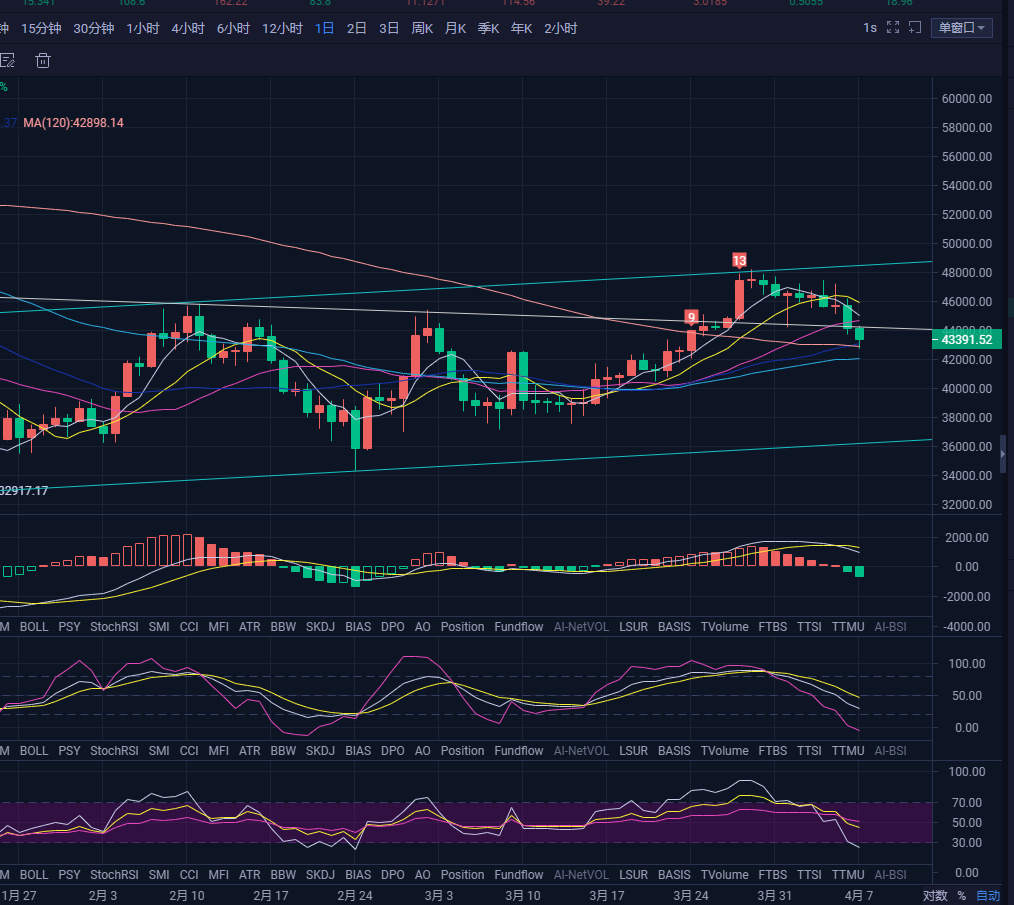1014x905 pixels.
Task: Open the 单窗口 window layout dropdown
Action: pos(962,28)
